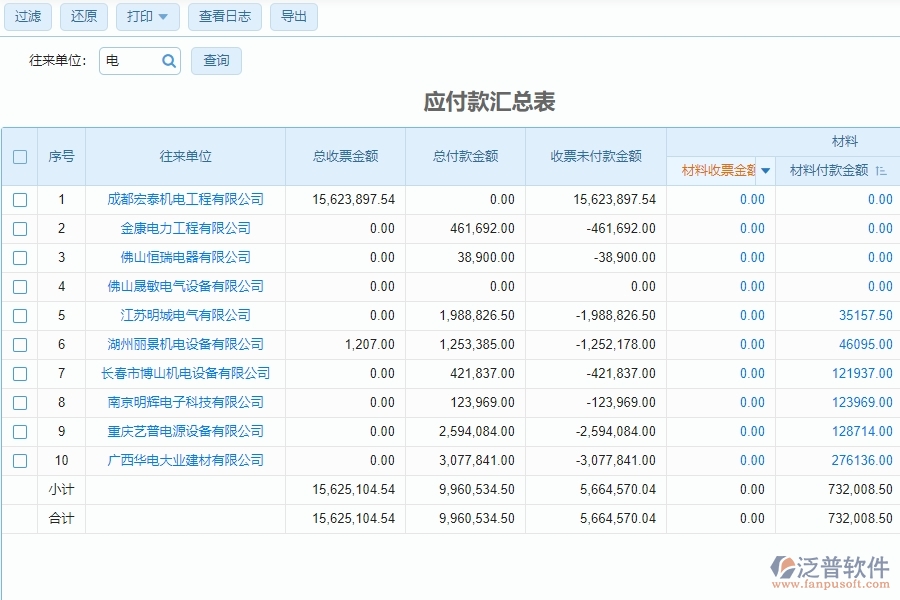Open the 打印 print dropdown menu
Image resolution: width=900 pixels, height=600 pixels.
coord(147,16)
